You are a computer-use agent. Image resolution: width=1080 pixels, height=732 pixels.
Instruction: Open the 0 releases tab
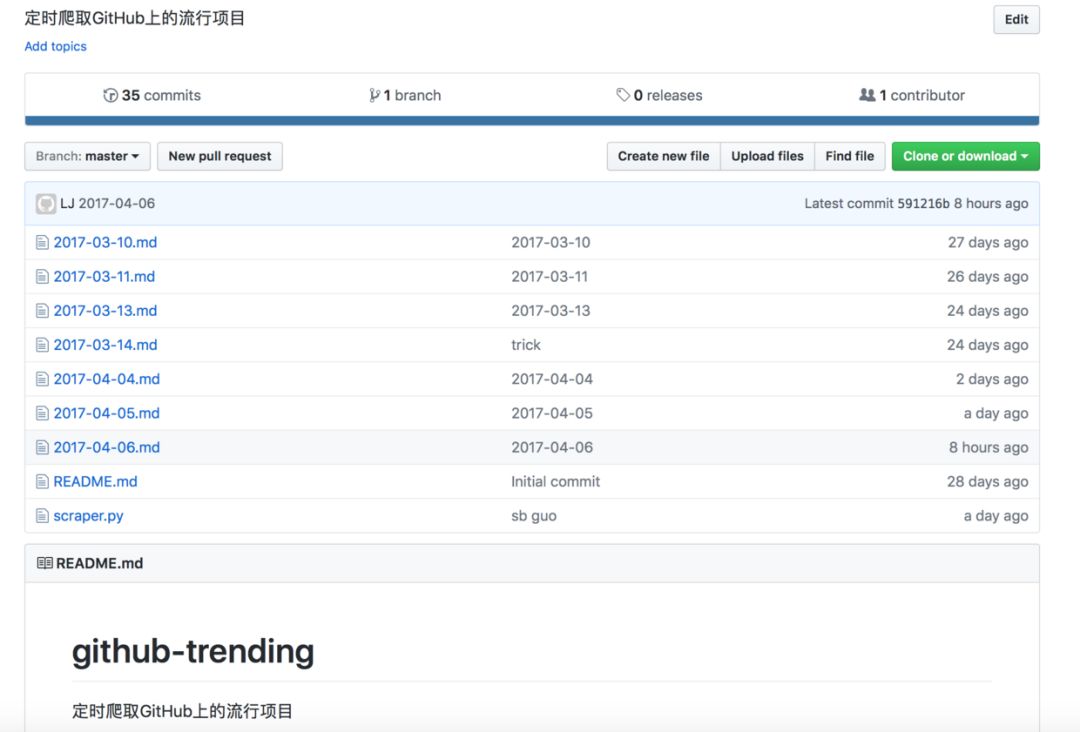[659, 95]
